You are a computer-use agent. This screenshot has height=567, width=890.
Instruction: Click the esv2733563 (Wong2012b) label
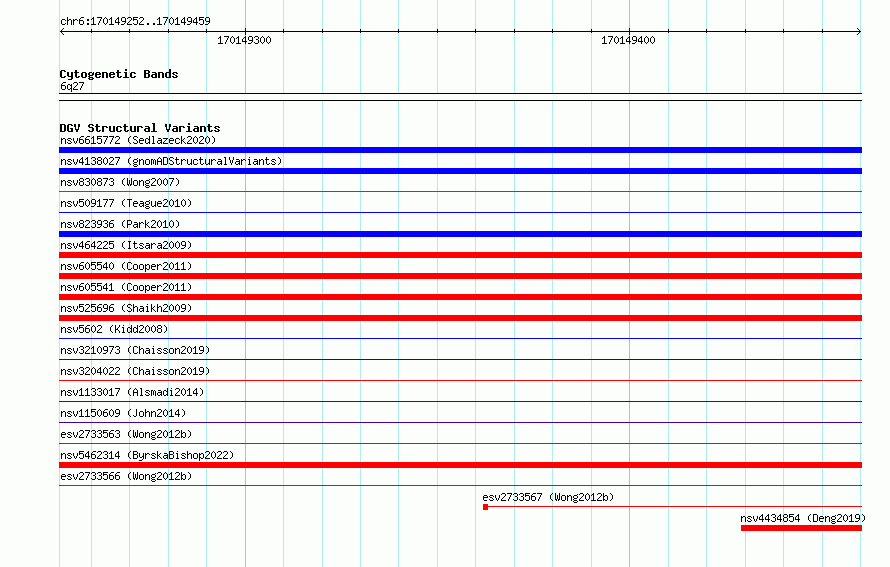[126, 434]
